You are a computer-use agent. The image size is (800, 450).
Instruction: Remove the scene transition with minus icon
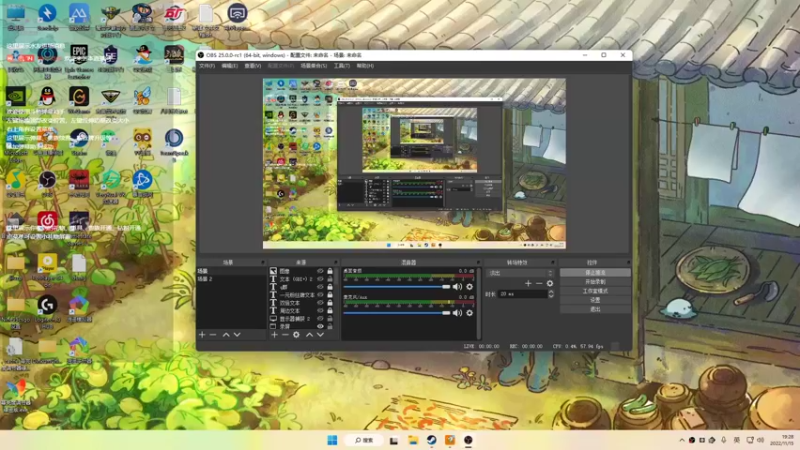point(539,283)
